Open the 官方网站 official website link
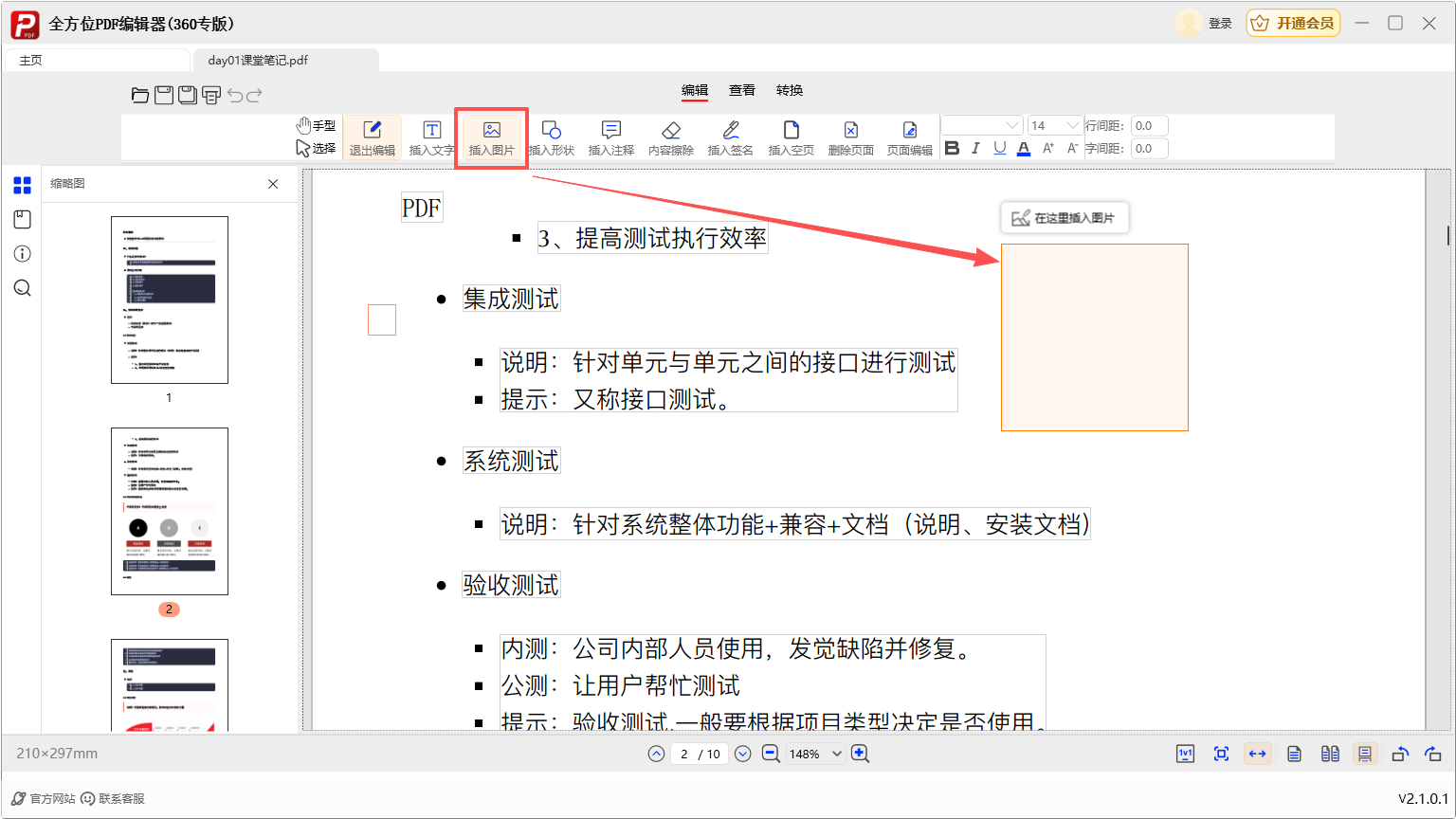 (x=44, y=798)
